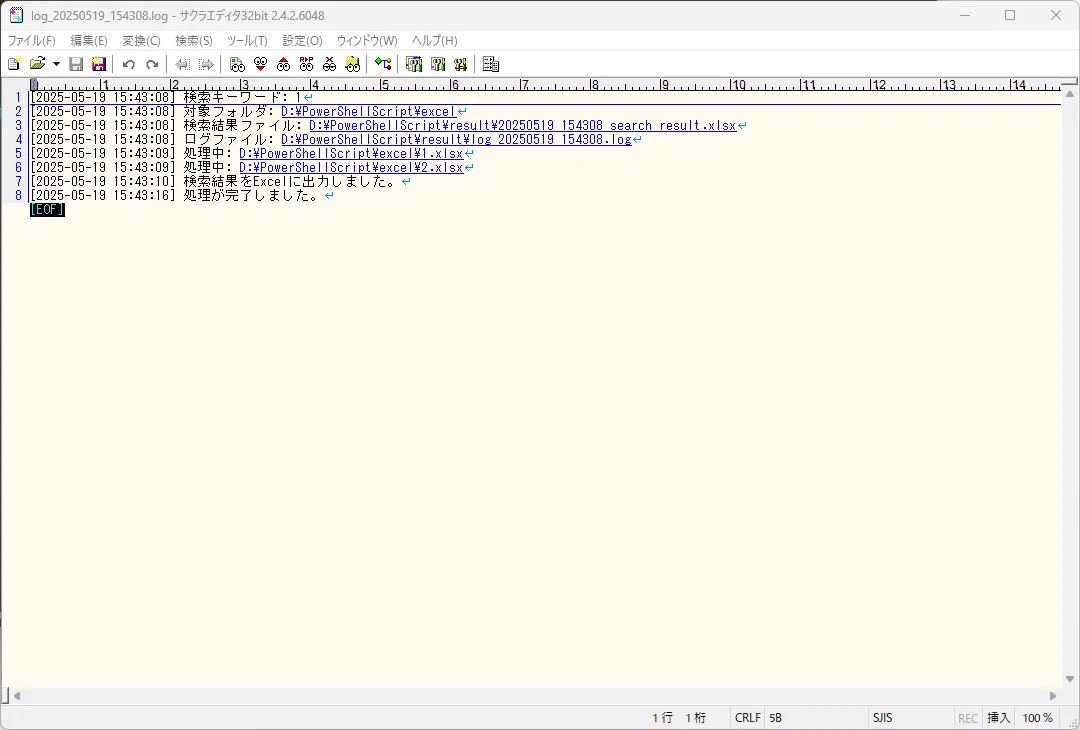Click the vertical scrollbar down arrow
The width and height of the screenshot is (1080, 730).
[1069, 680]
